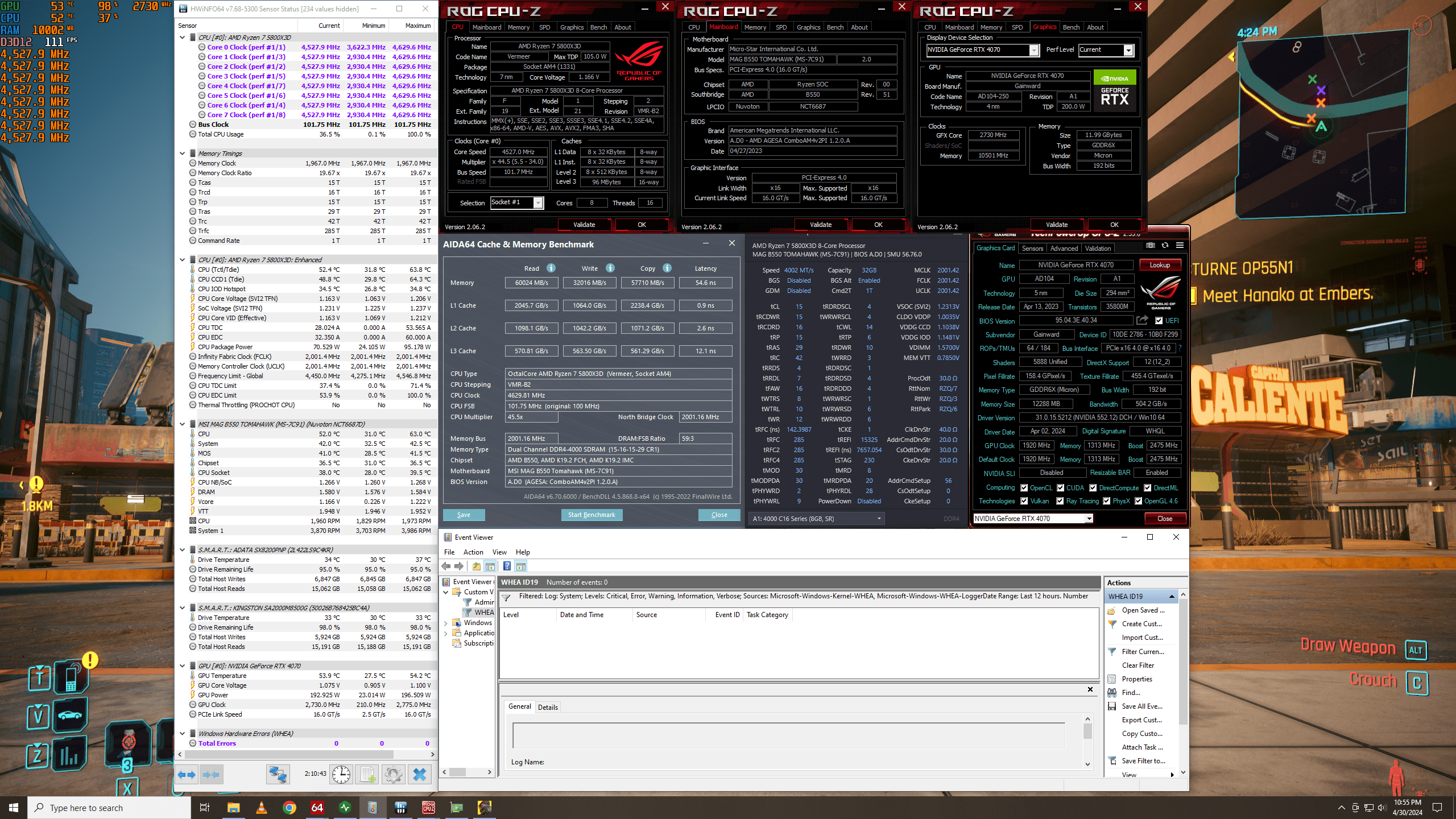The height and width of the screenshot is (819, 1456).
Task: Click Lookup button in GPU-Z
Action: 1160,265
